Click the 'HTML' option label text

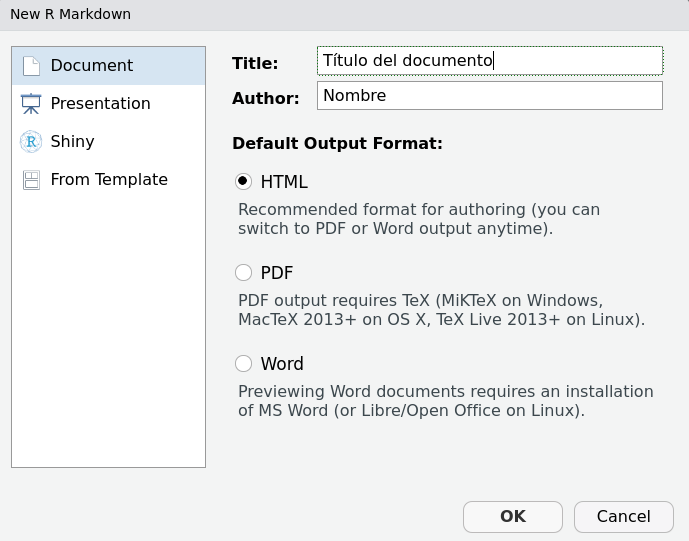284,182
